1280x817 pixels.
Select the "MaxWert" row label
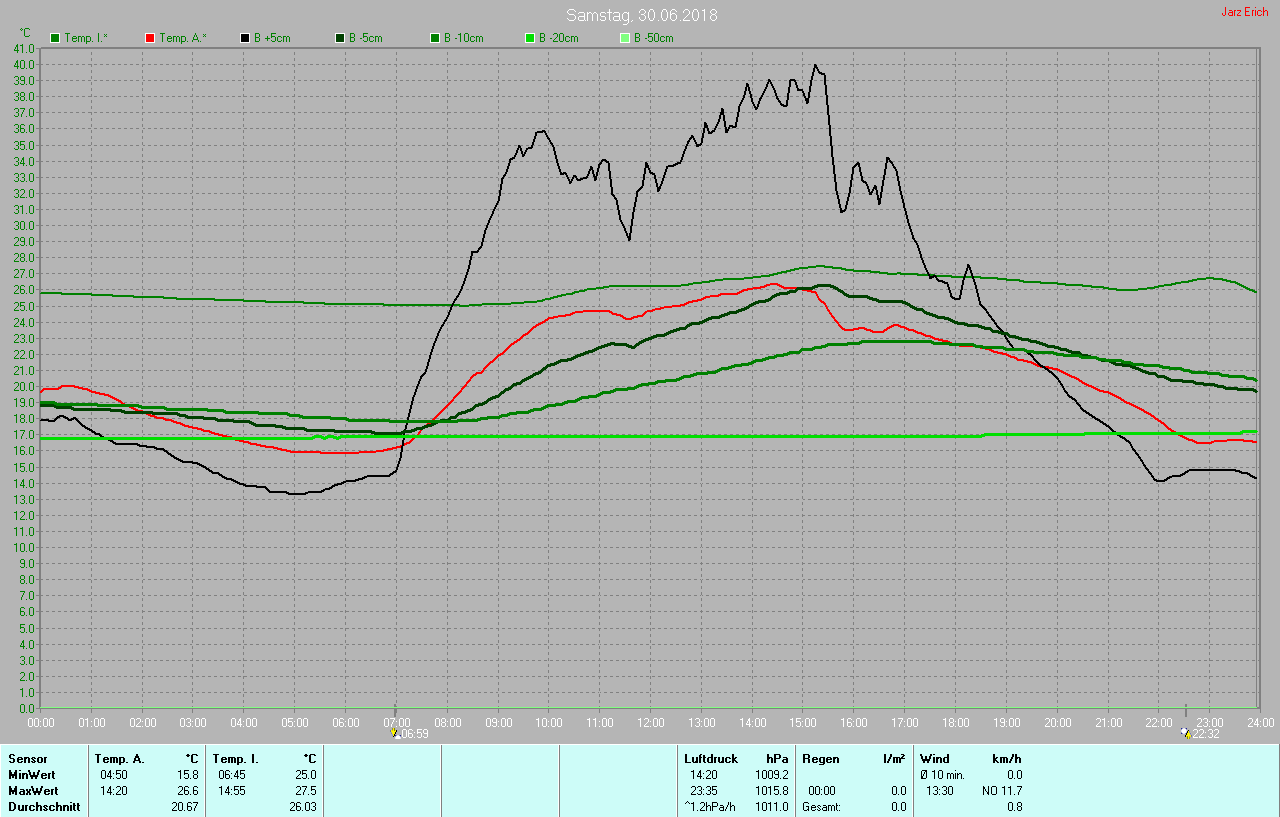pyautogui.click(x=32, y=791)
